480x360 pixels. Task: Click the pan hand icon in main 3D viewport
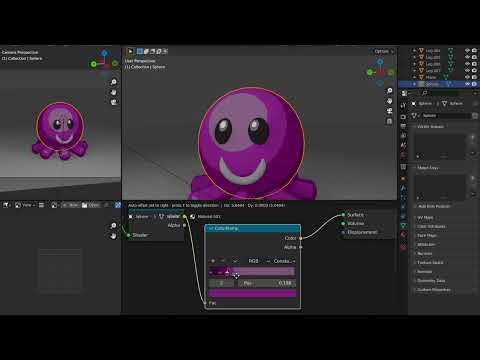tap(389, 101)
